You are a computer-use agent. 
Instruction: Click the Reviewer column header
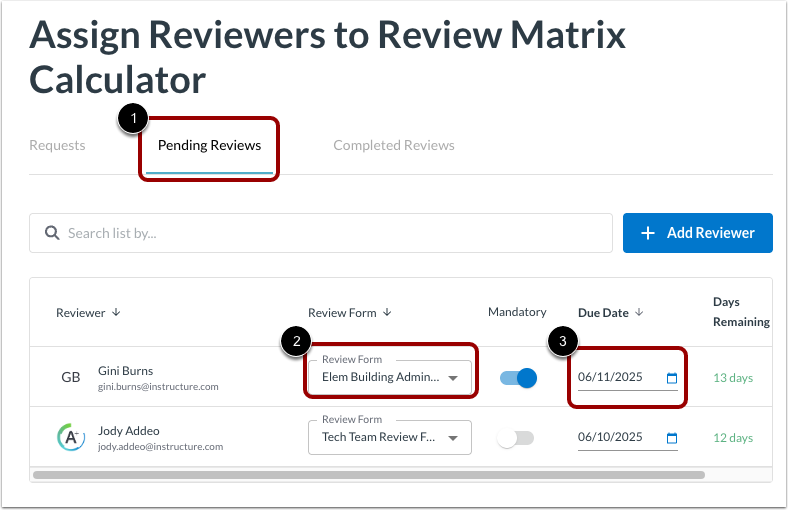[81, 313]
